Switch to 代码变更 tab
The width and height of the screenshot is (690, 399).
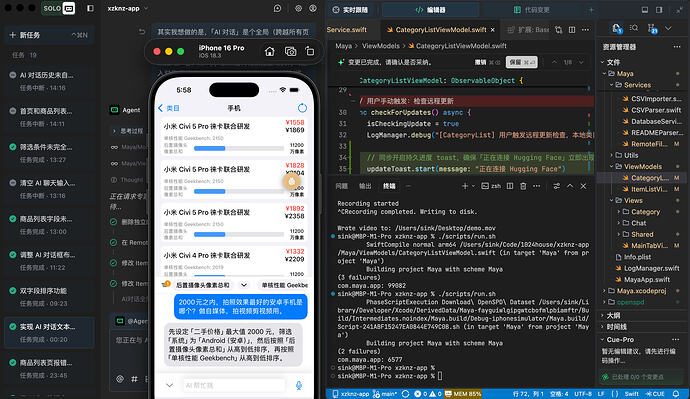pyautogui.click(x=532, y=10)
